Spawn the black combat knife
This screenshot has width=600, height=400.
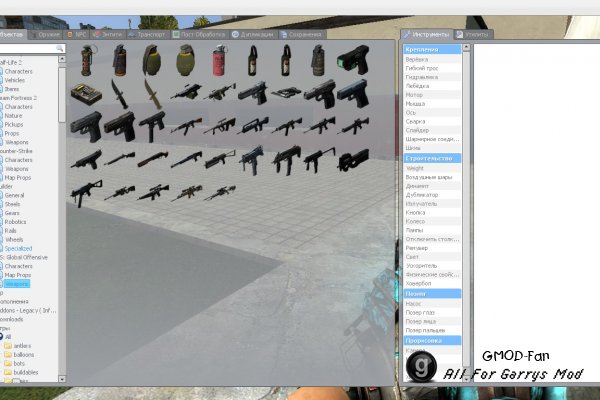pyautogui.click(x=119, y=94)
